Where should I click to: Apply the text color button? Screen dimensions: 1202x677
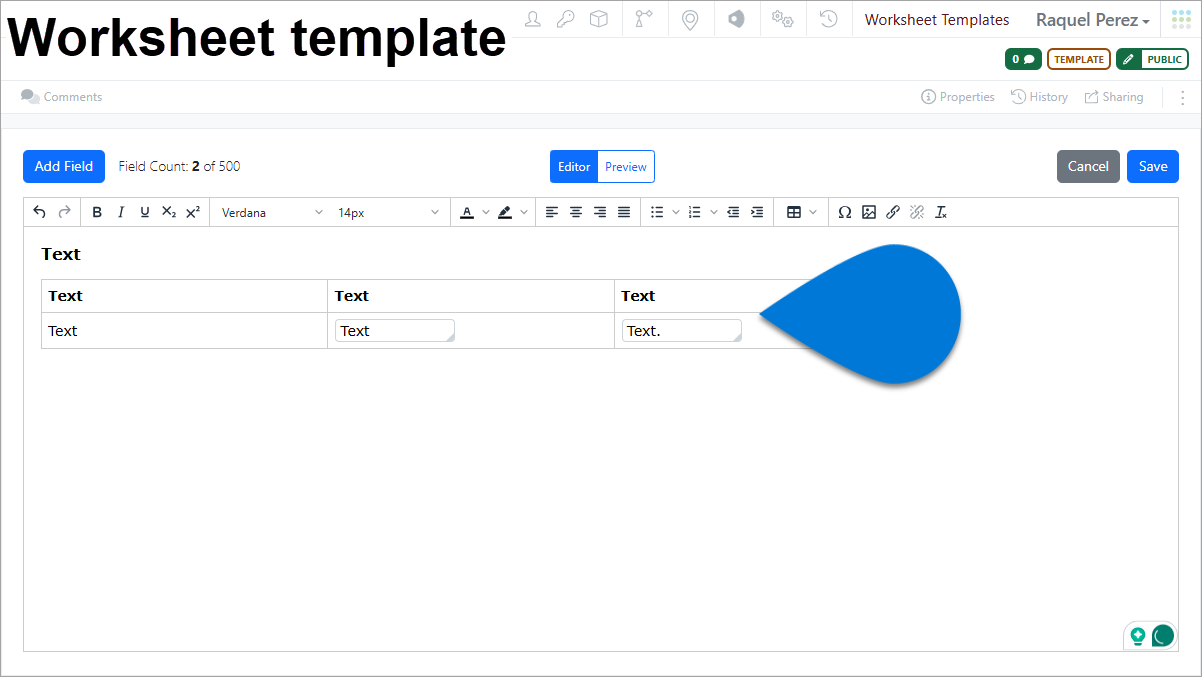pyautogui.click(x=467, y=212)
